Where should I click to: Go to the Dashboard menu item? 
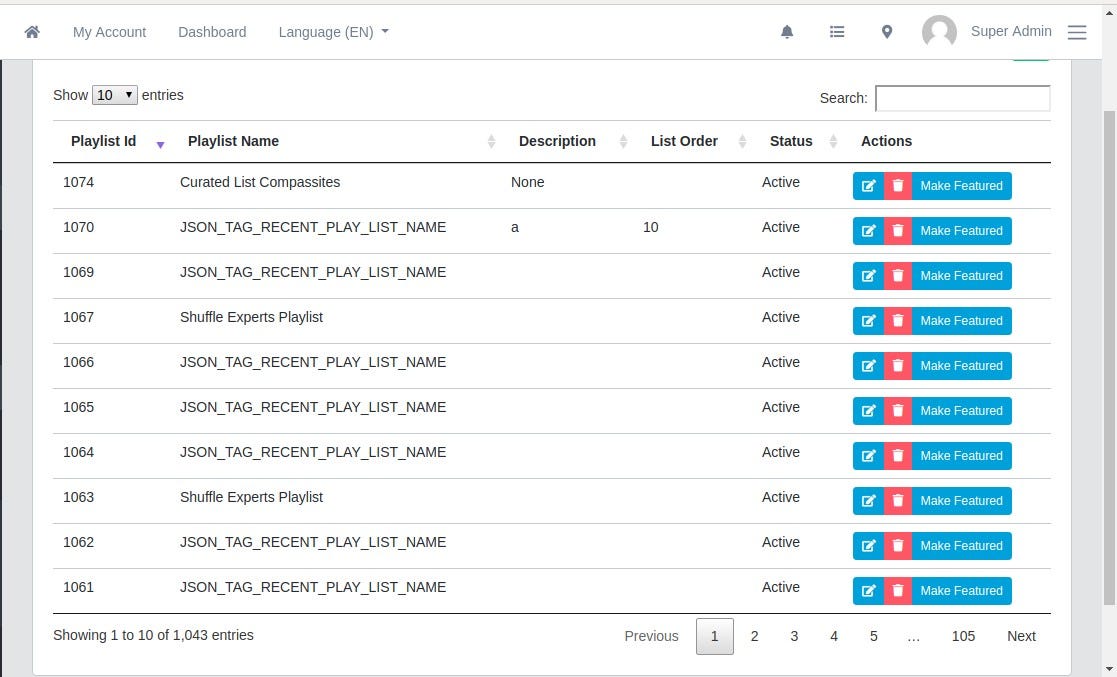coord(212,31)
